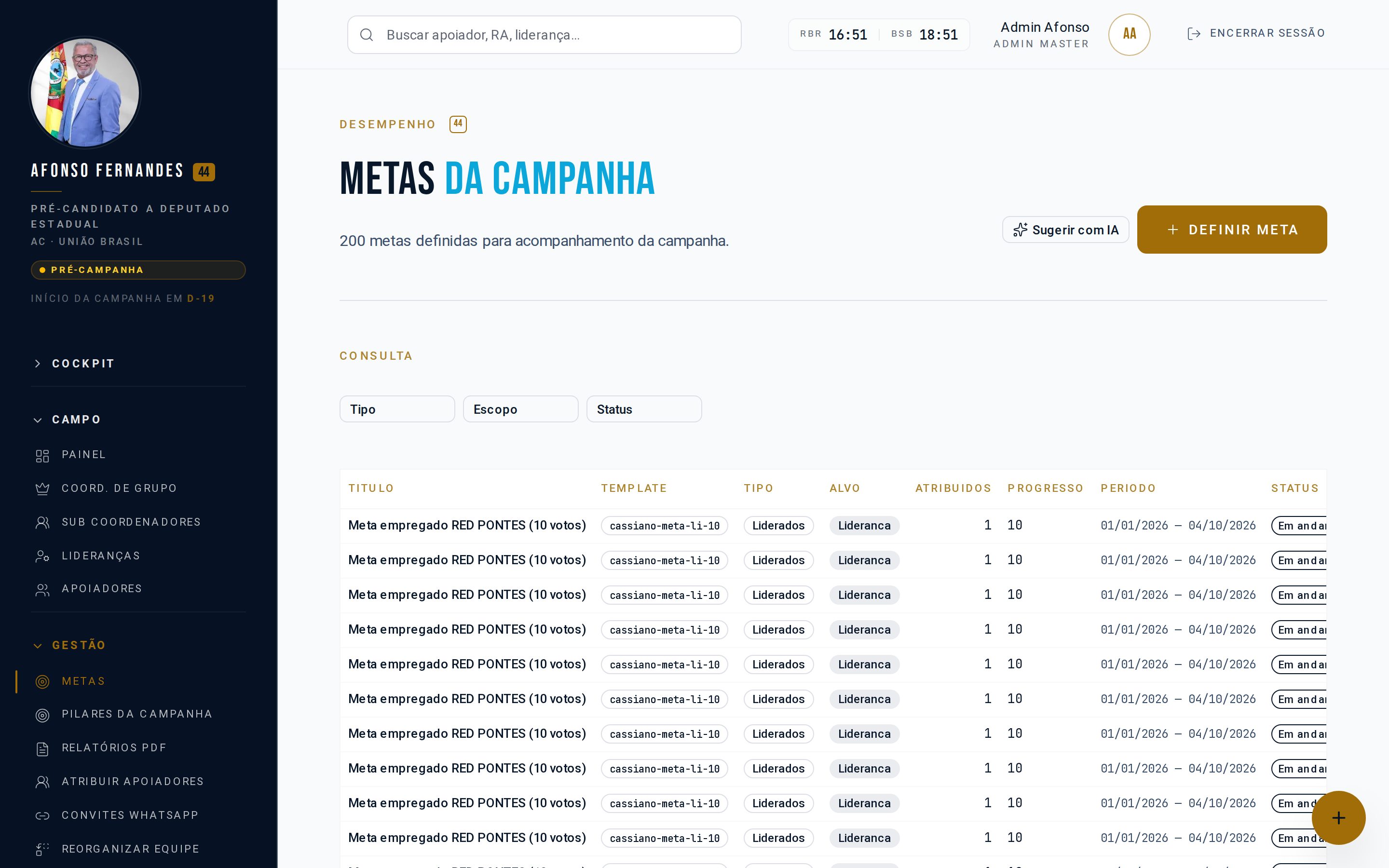1389x868 pixels.
Task: Click the Coord. de Grupo crown icon
Action: [42, 488]
